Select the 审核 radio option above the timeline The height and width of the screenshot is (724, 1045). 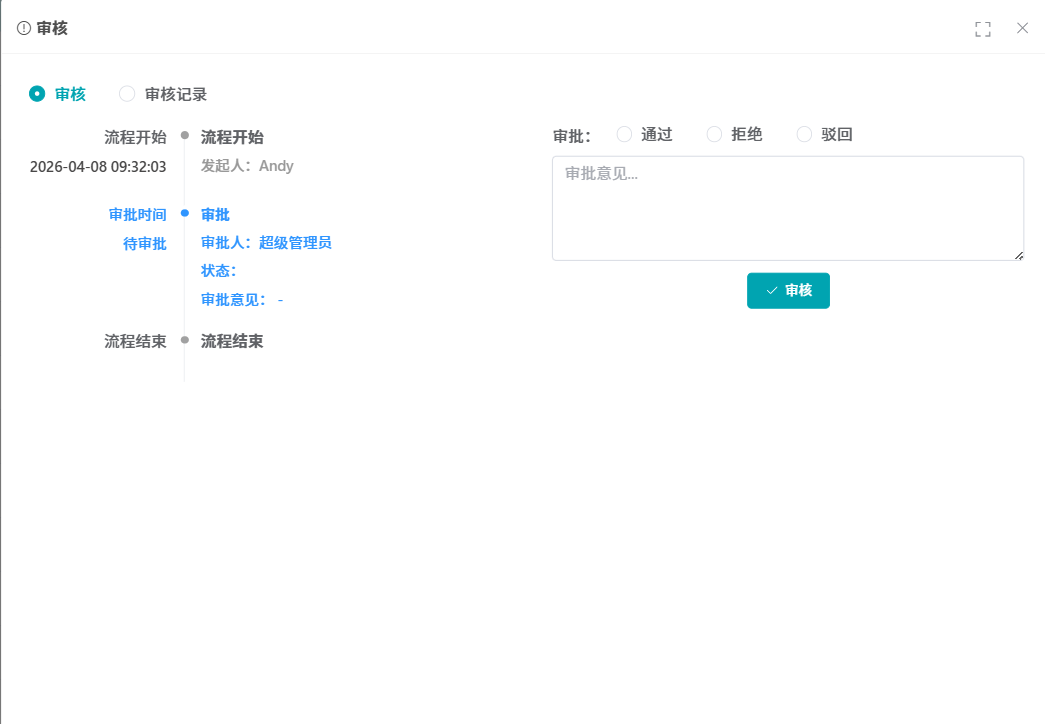coord(38,94)
